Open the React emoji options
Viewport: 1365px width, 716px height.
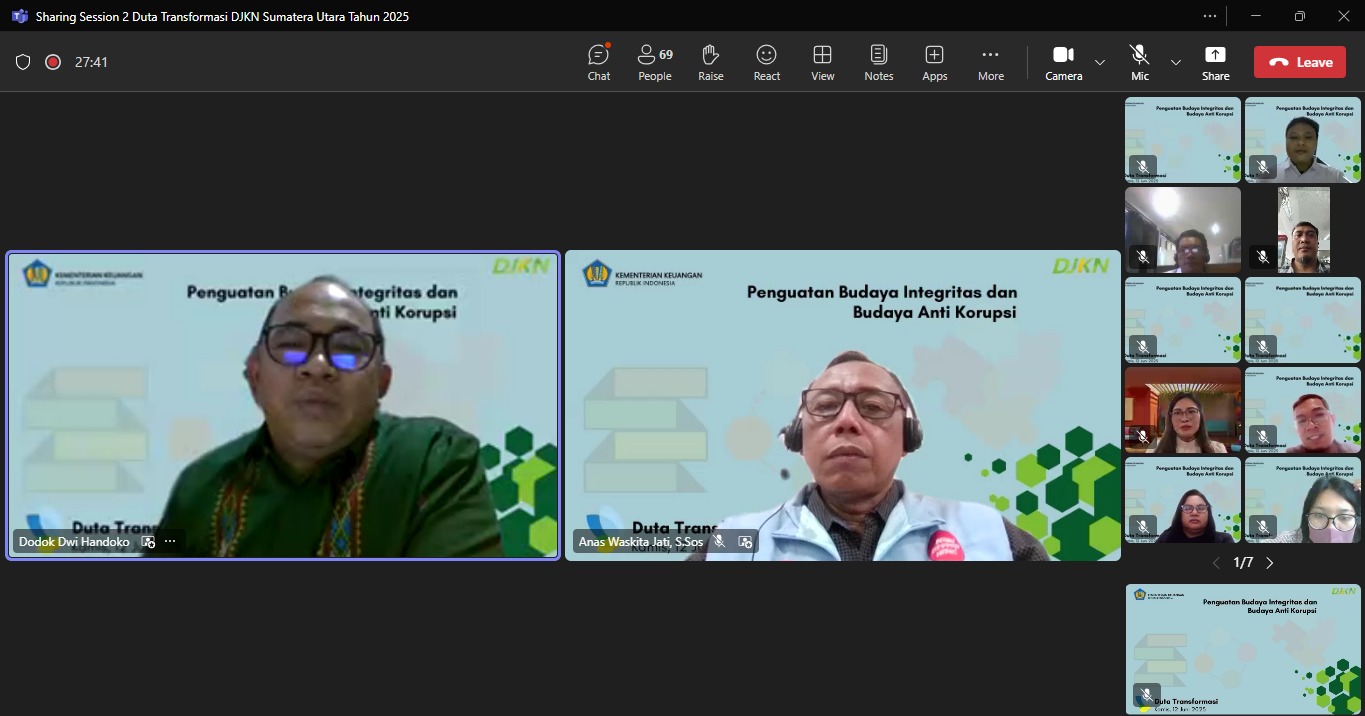767,62
